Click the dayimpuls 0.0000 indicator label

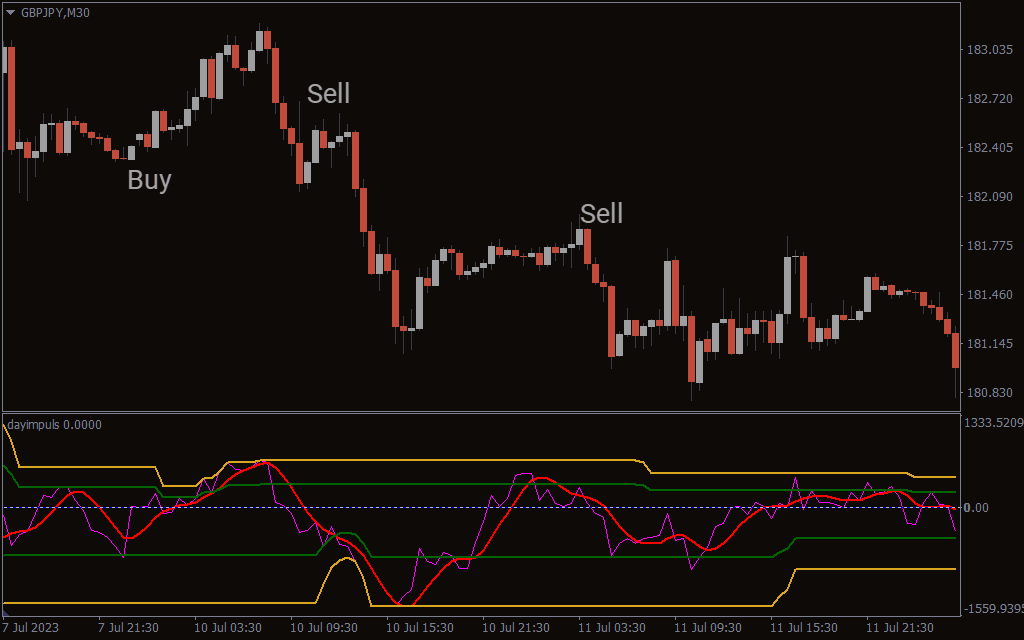click(54, 424)
